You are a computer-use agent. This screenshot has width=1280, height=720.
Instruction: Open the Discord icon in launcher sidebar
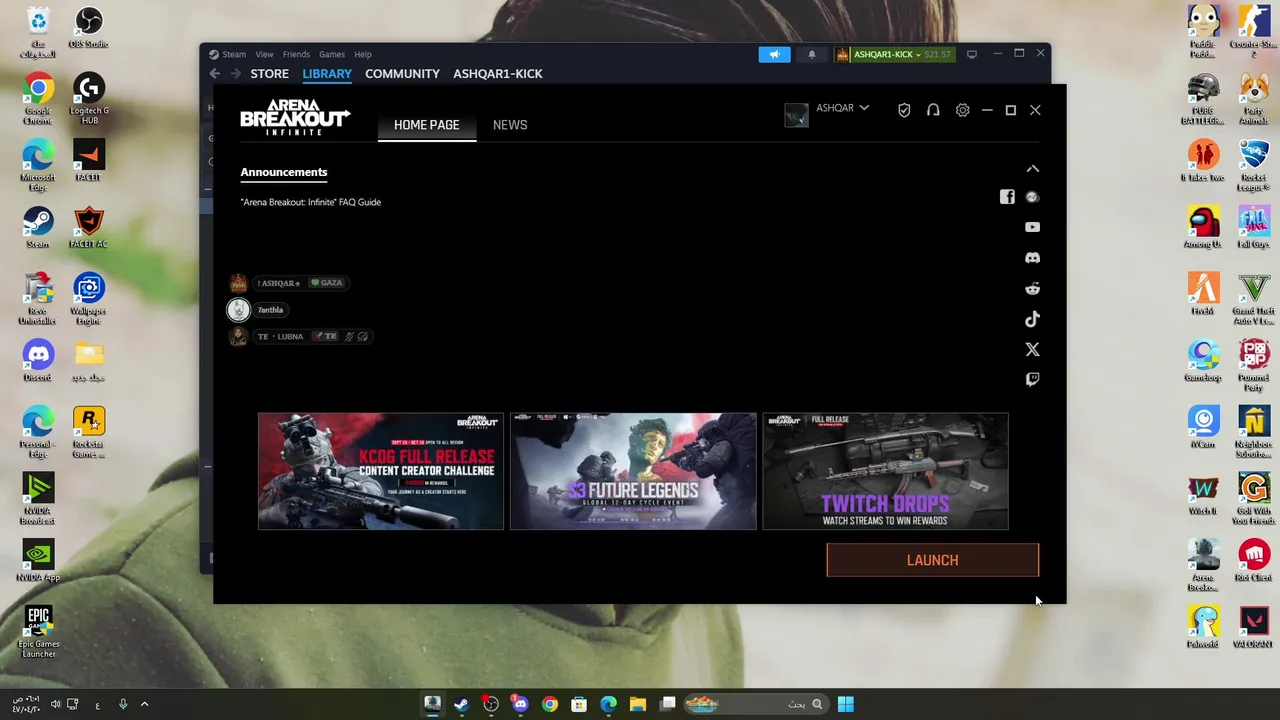click(1032, 258)
